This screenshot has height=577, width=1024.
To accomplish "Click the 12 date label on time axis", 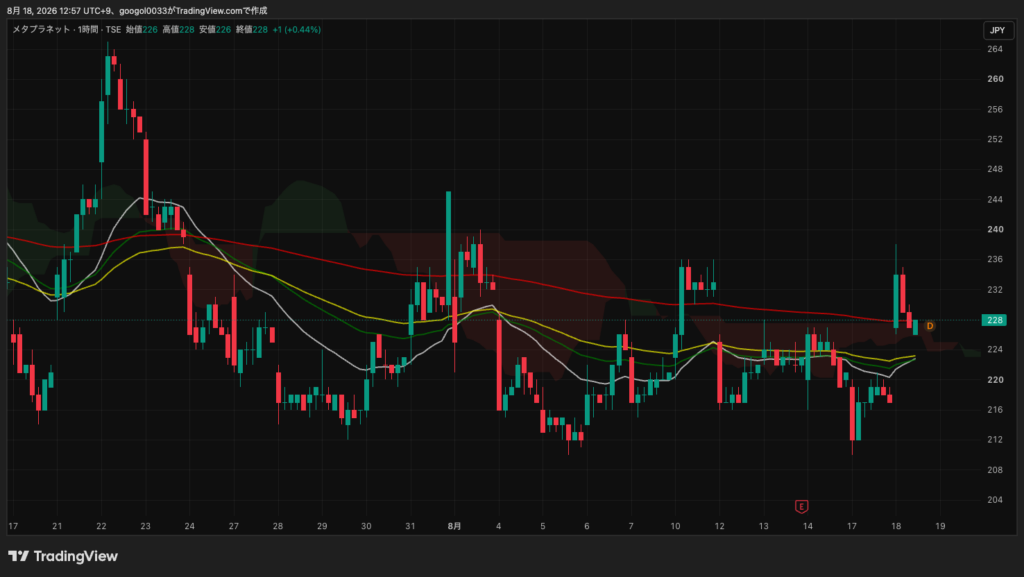I will 720,526.
